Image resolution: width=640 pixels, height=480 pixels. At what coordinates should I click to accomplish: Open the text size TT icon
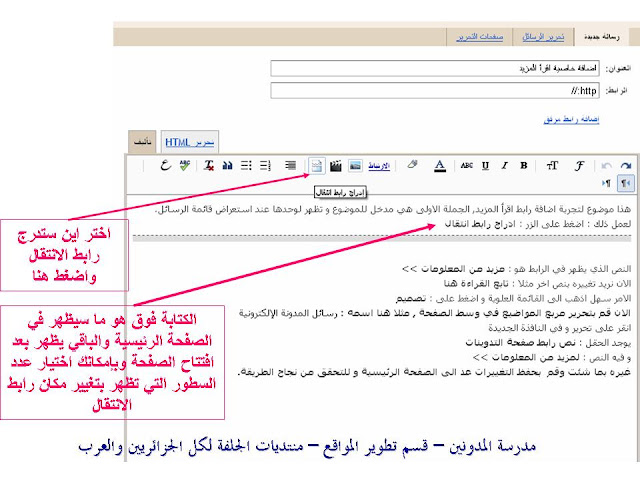click(x=552, y=166)
